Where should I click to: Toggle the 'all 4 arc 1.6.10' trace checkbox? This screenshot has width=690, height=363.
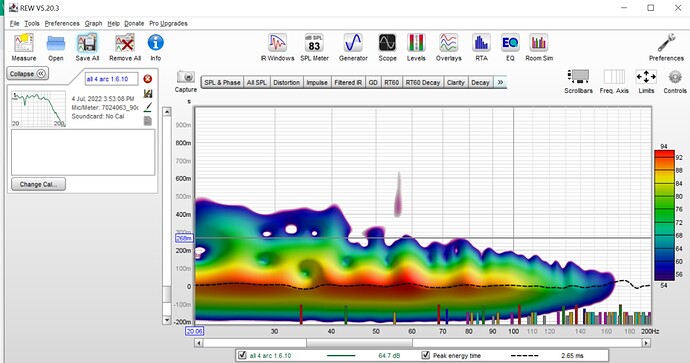(242, 355)
